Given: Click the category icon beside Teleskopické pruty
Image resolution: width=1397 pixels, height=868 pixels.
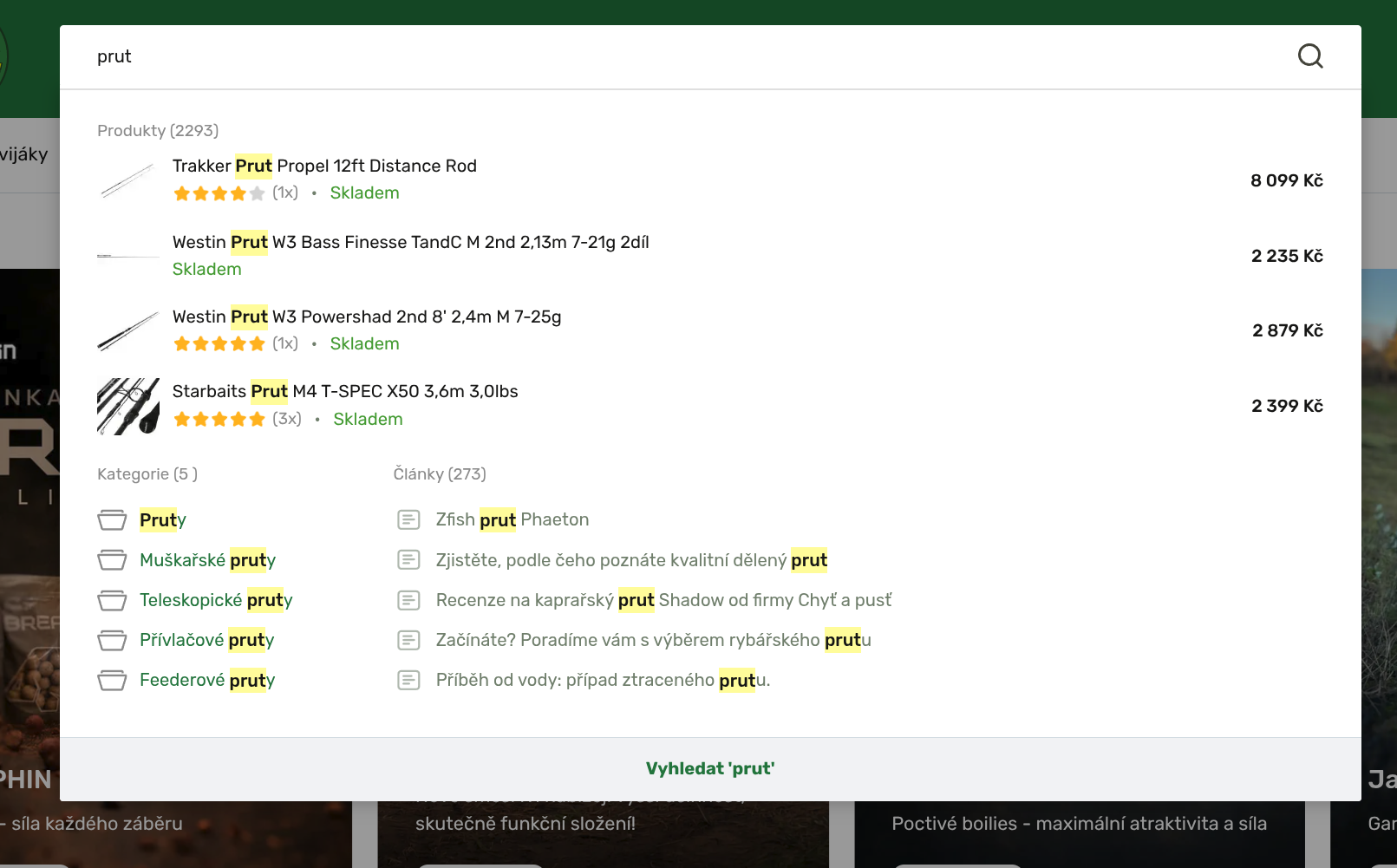Looking at the screenshot, I should (112, 600).
